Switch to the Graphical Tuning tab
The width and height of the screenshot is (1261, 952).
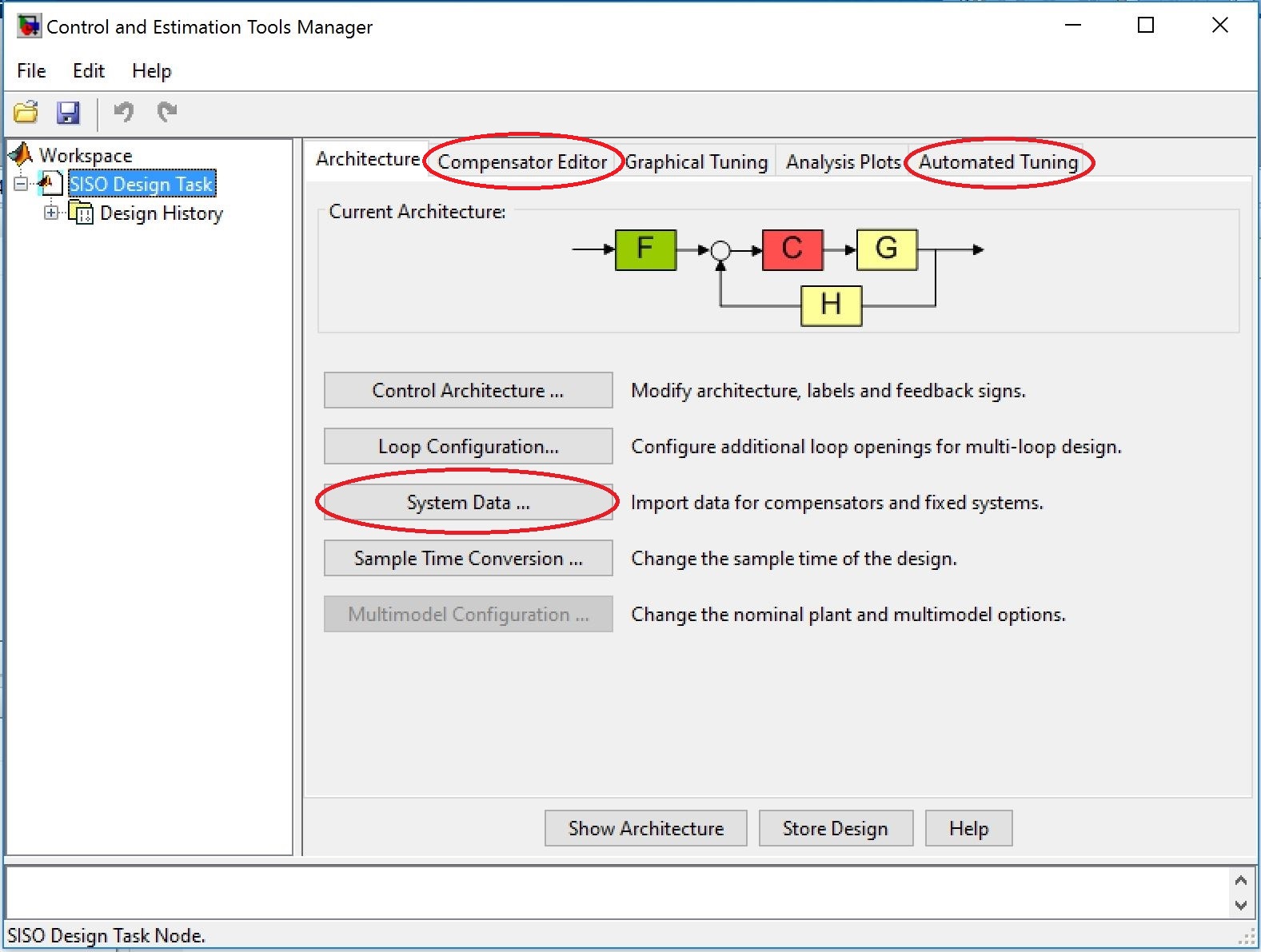click(696, 162)
